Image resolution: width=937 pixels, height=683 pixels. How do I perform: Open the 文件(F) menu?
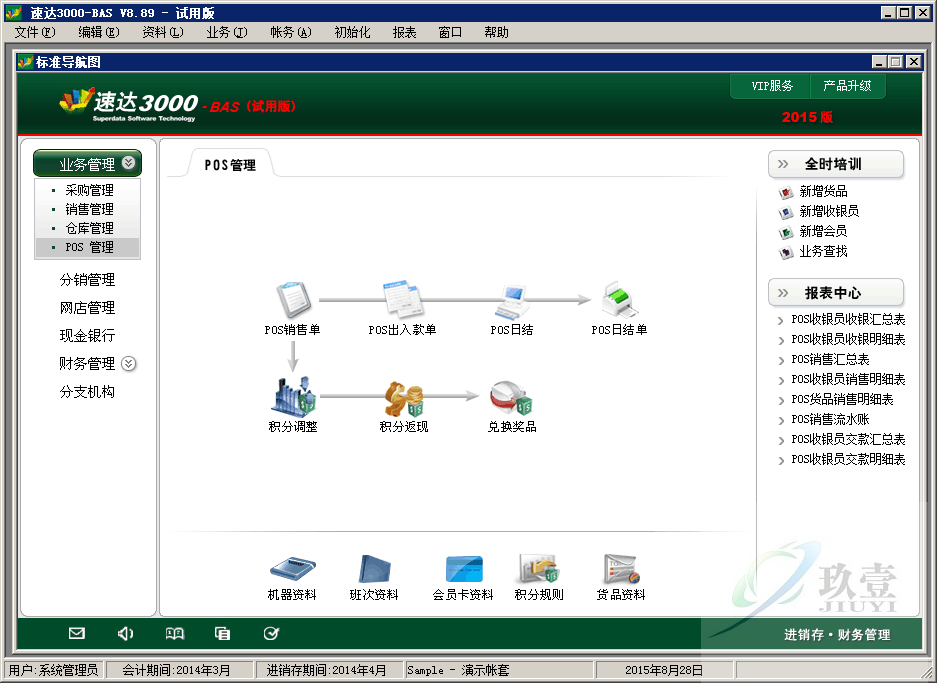(x=35, y=32)
